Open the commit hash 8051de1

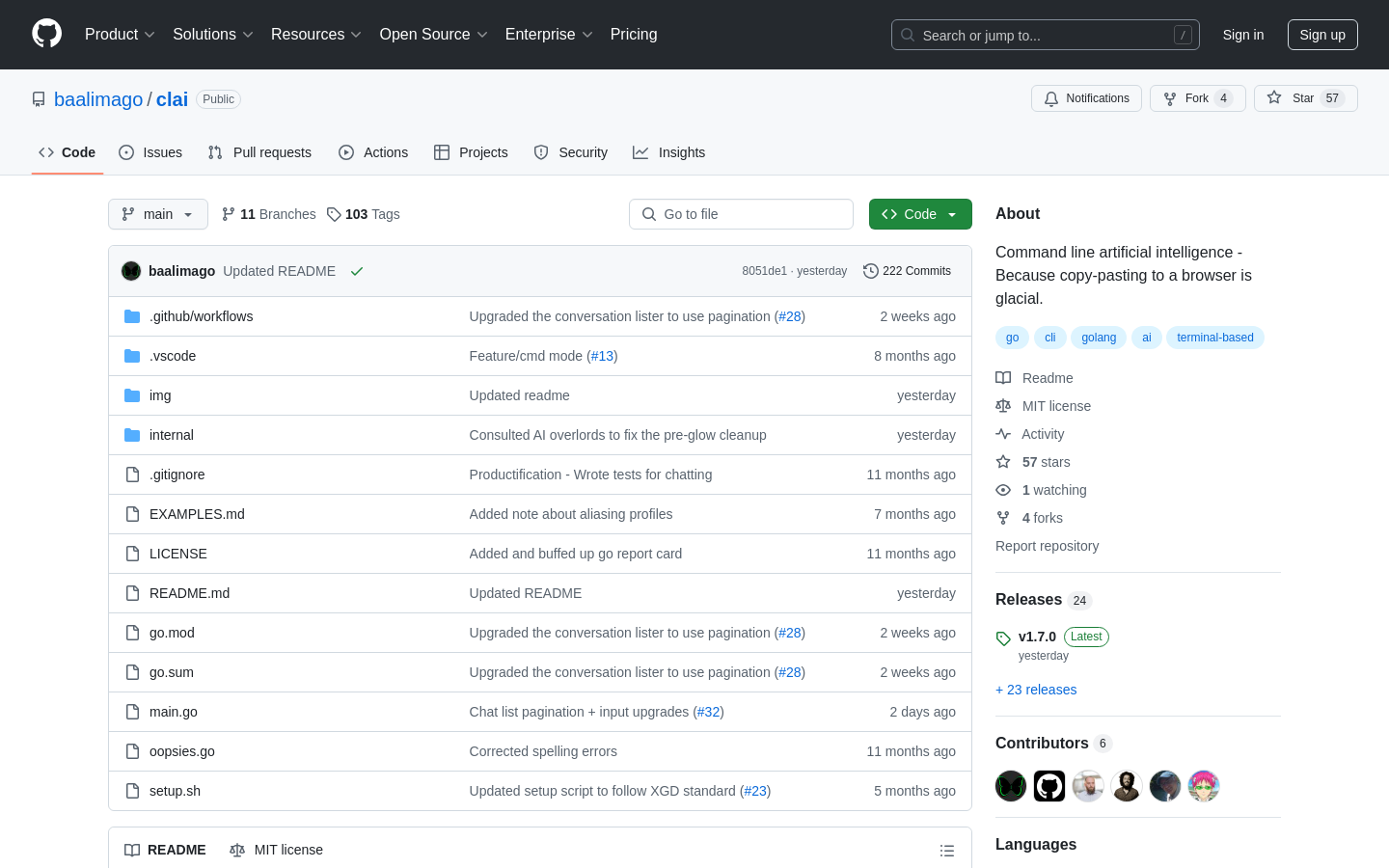[x=764, y=271]
